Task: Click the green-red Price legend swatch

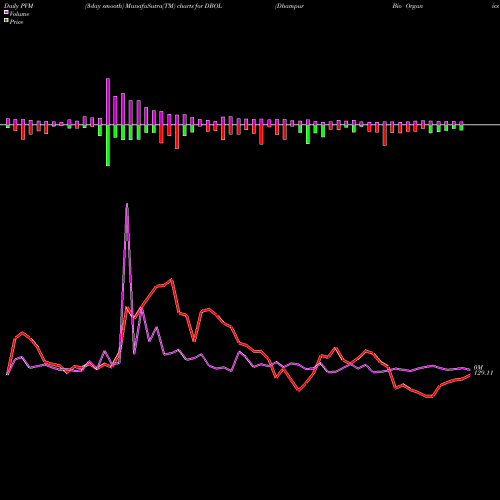Action: 6,21
